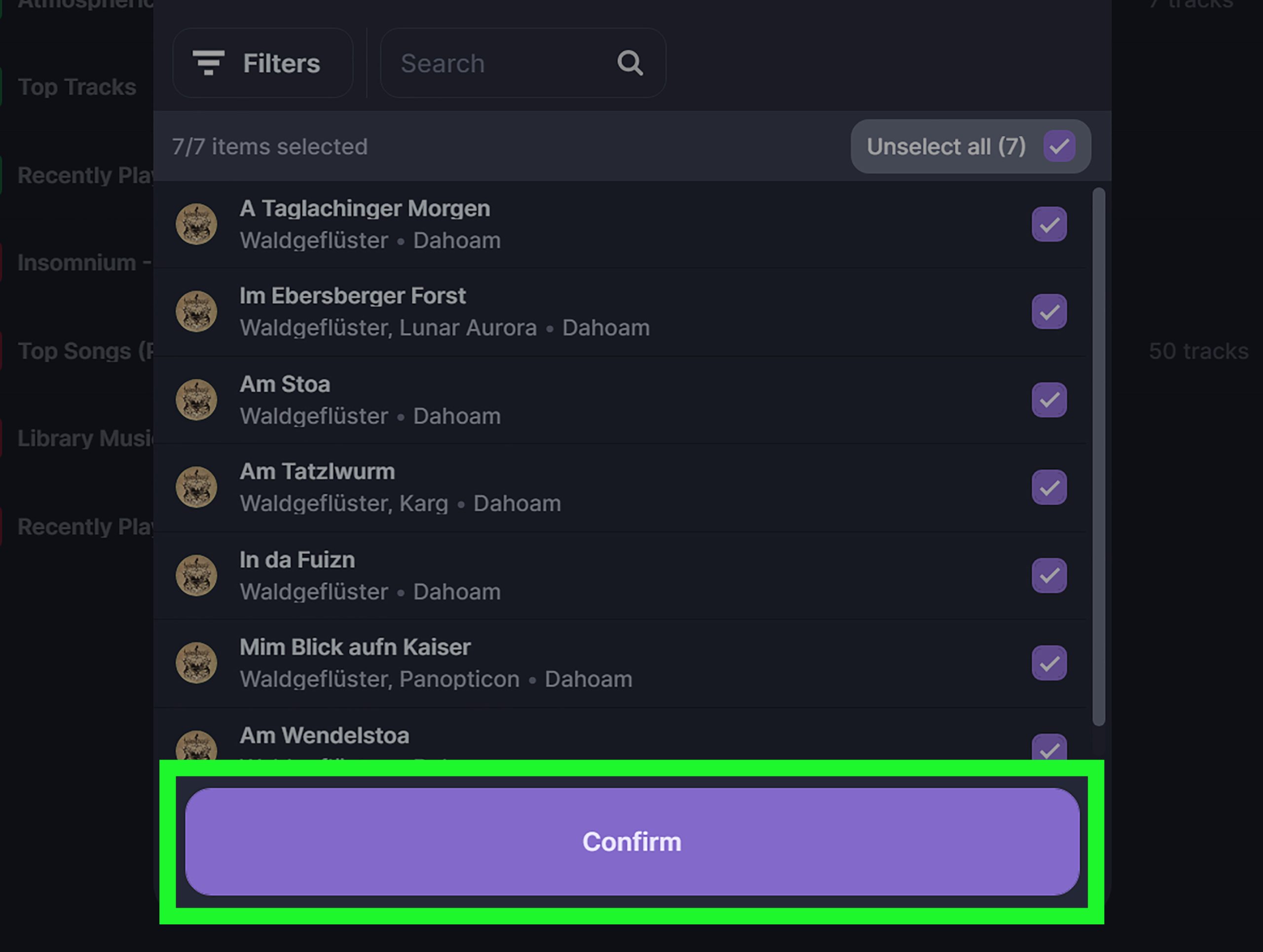Click In da Fuizn album artwork
Screen dimensions: 1263x952
(x=196, y=575)
